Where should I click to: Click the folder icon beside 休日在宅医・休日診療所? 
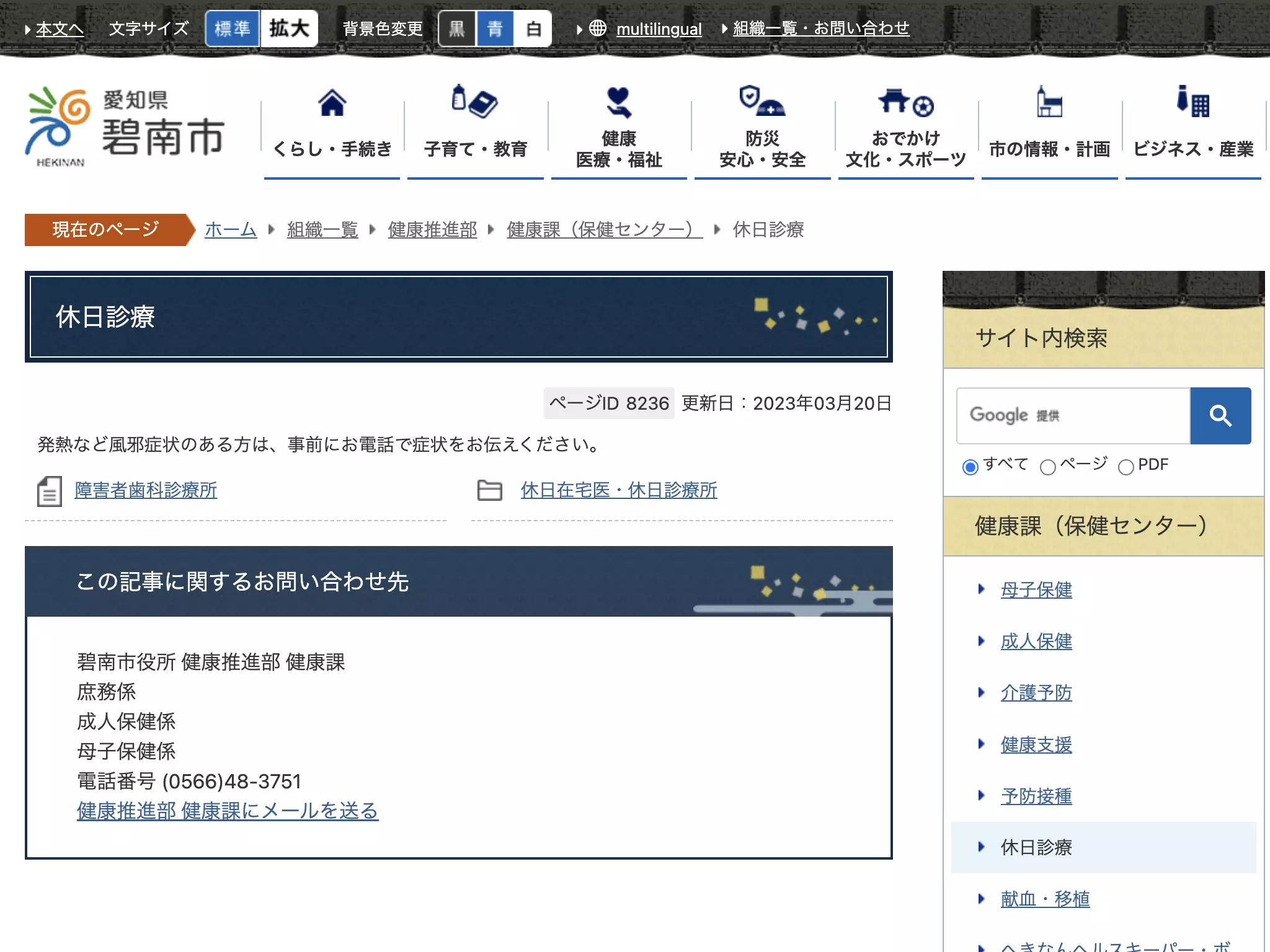490,490
